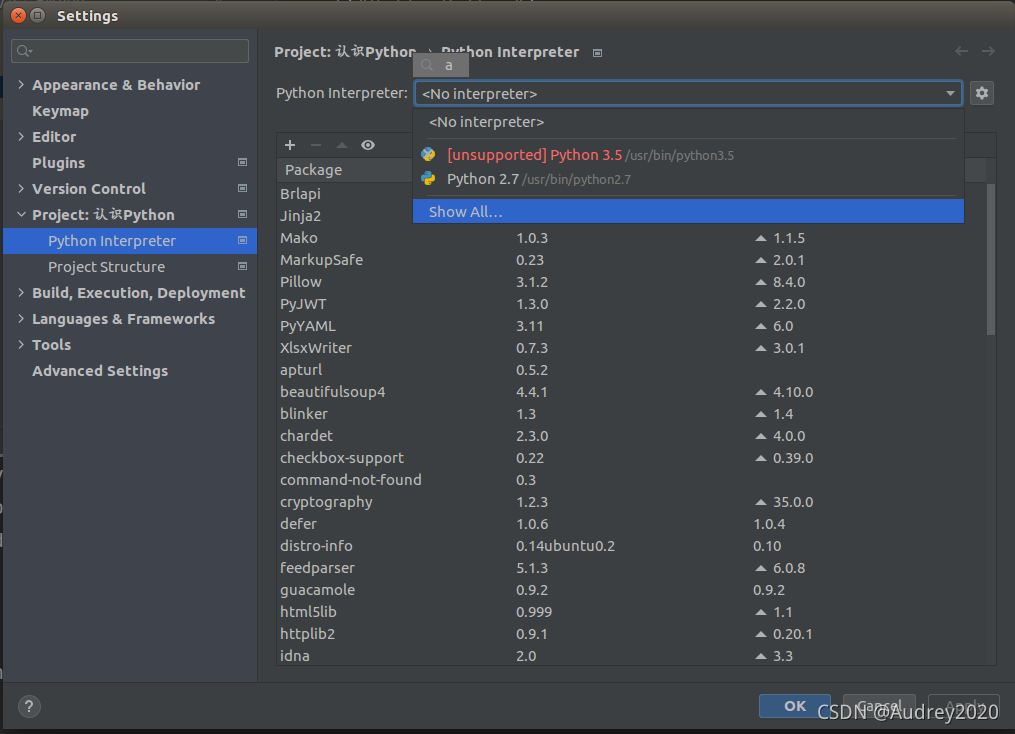The image size is (1015, 734).
Task: Select the apturl package row
Action: (x=631, y=370)
